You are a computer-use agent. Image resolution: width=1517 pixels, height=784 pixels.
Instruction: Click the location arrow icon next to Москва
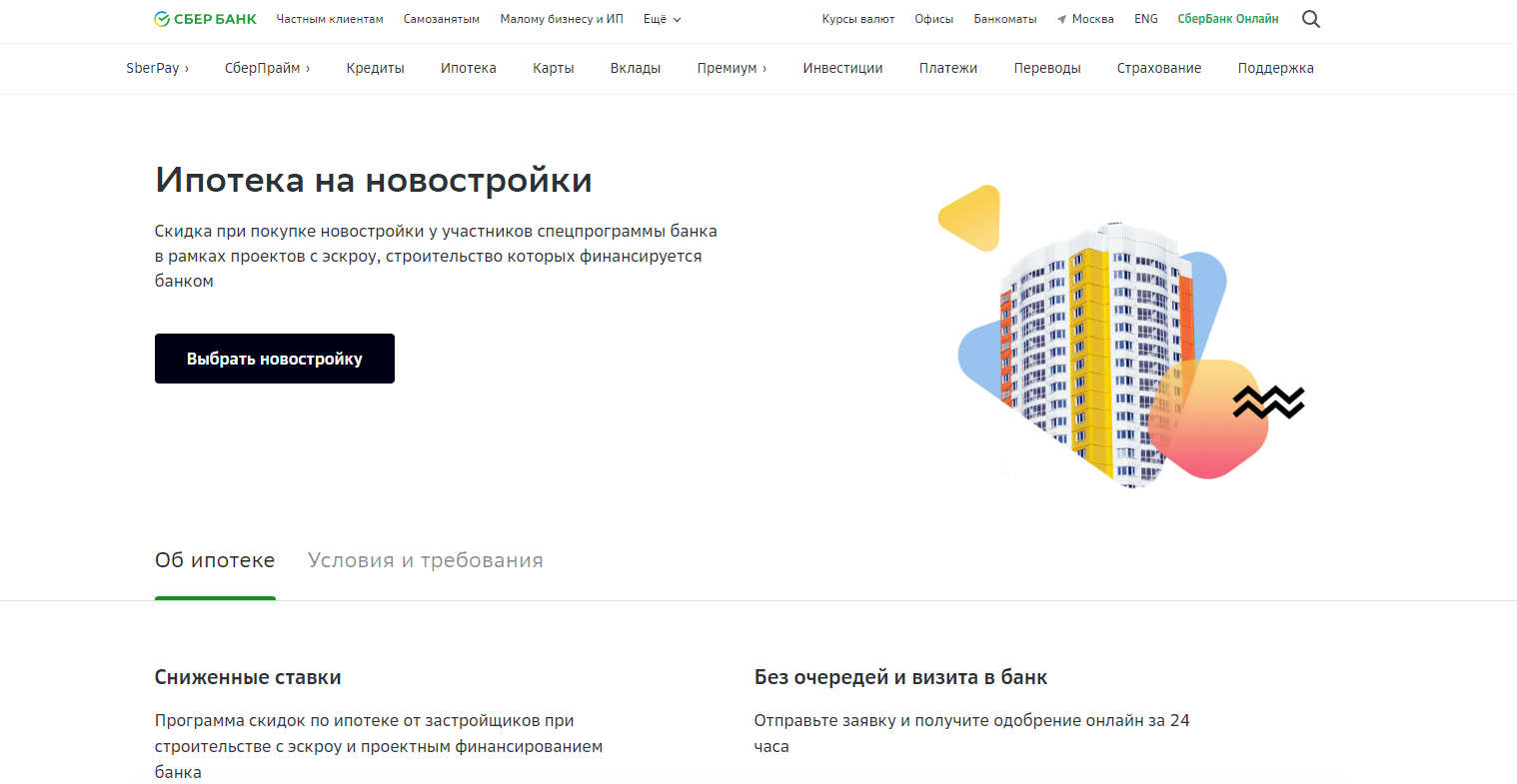tap(1061, 19)
